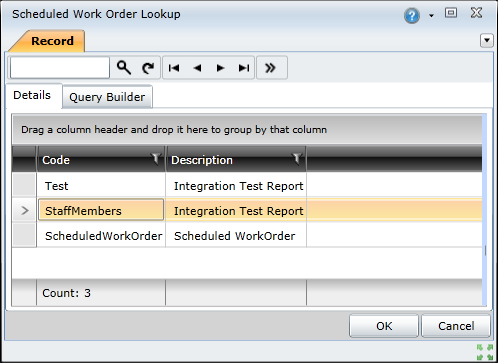Open the Record ribbon tab
The image size is (498, 363).
click(x=50, y=41)
